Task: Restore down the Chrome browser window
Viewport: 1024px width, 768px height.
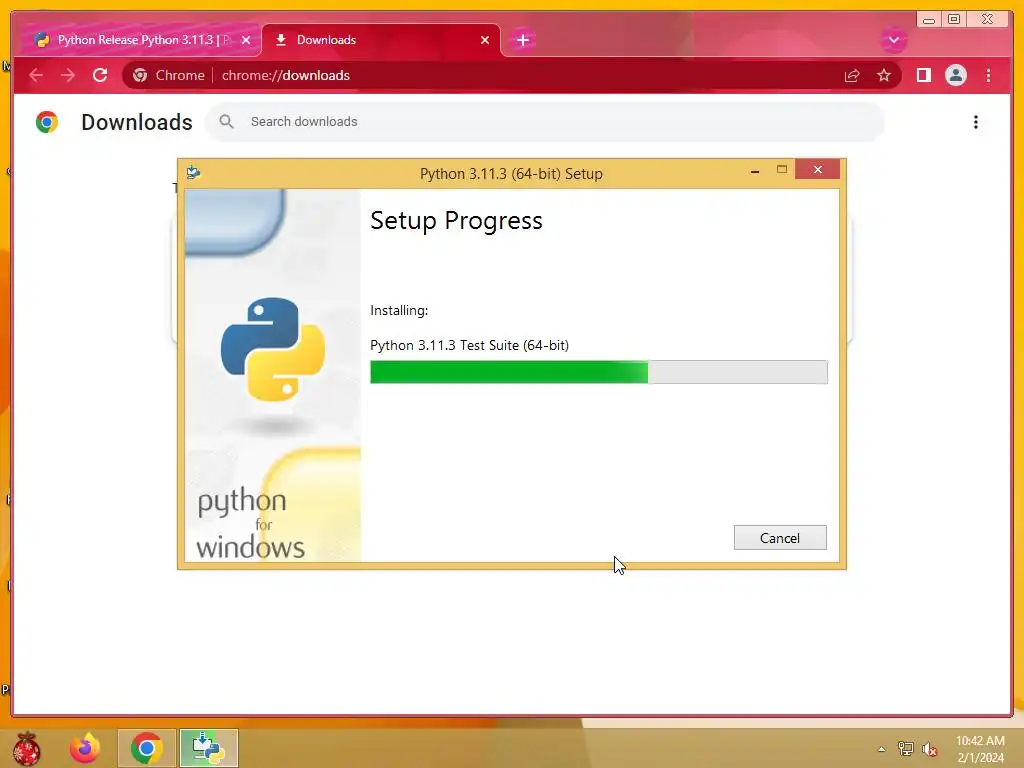Action: point(954,20)
